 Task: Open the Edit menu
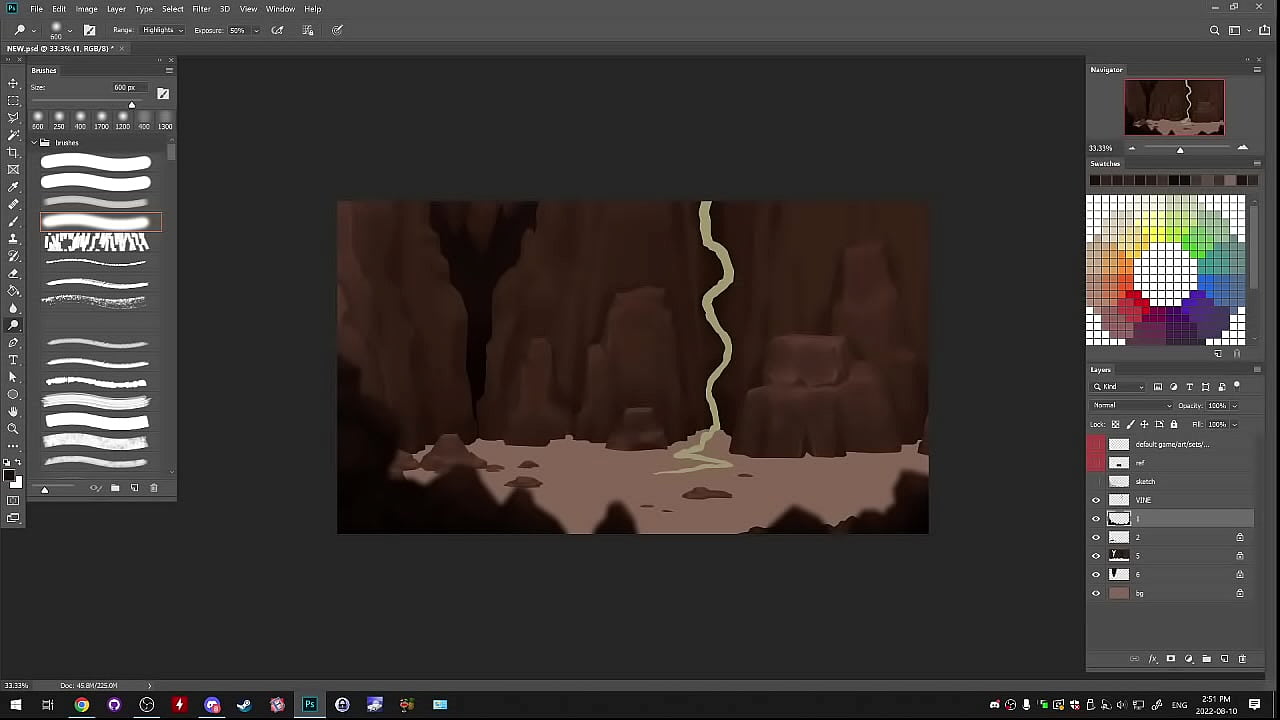coord(59,9)
